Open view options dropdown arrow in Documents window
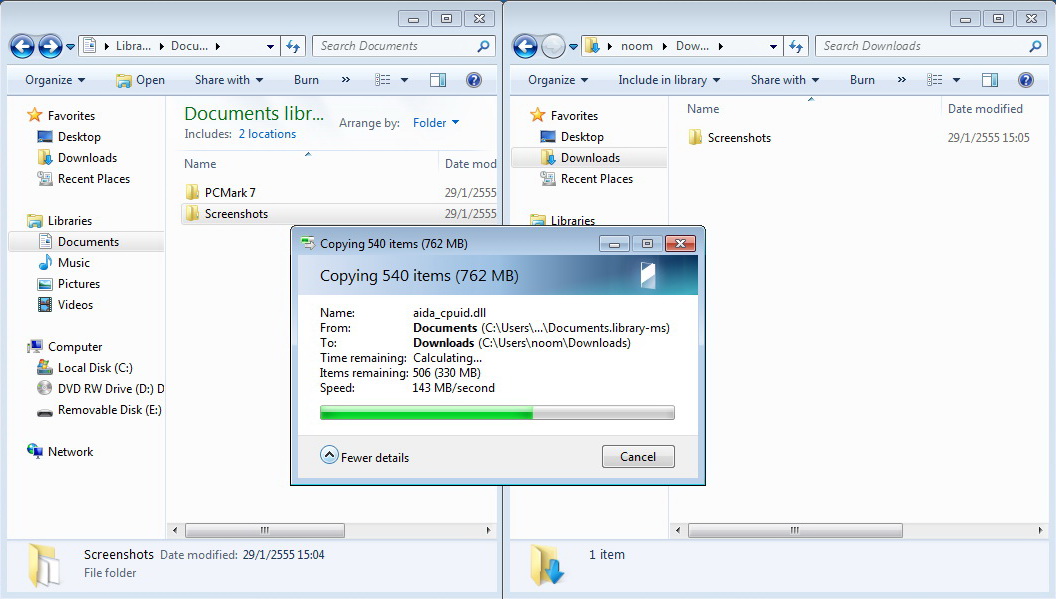This screenshot has height=599, width=1056. (x=404, y=80)
